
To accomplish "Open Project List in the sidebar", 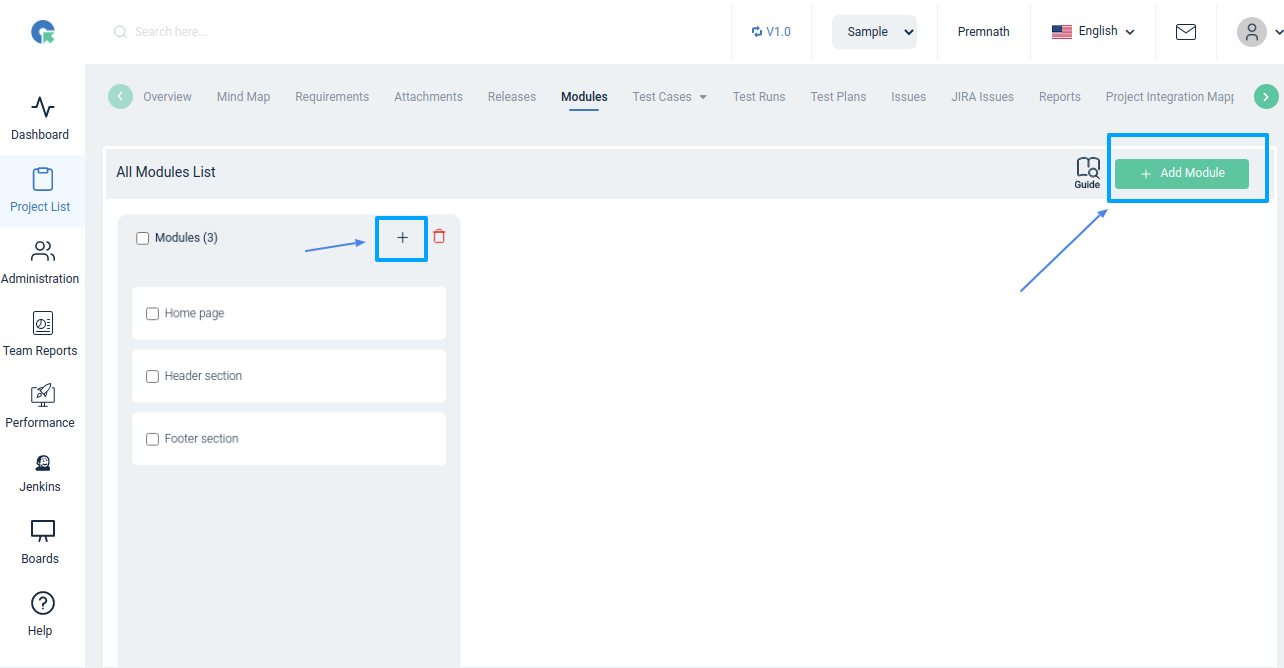I will 41,191.
